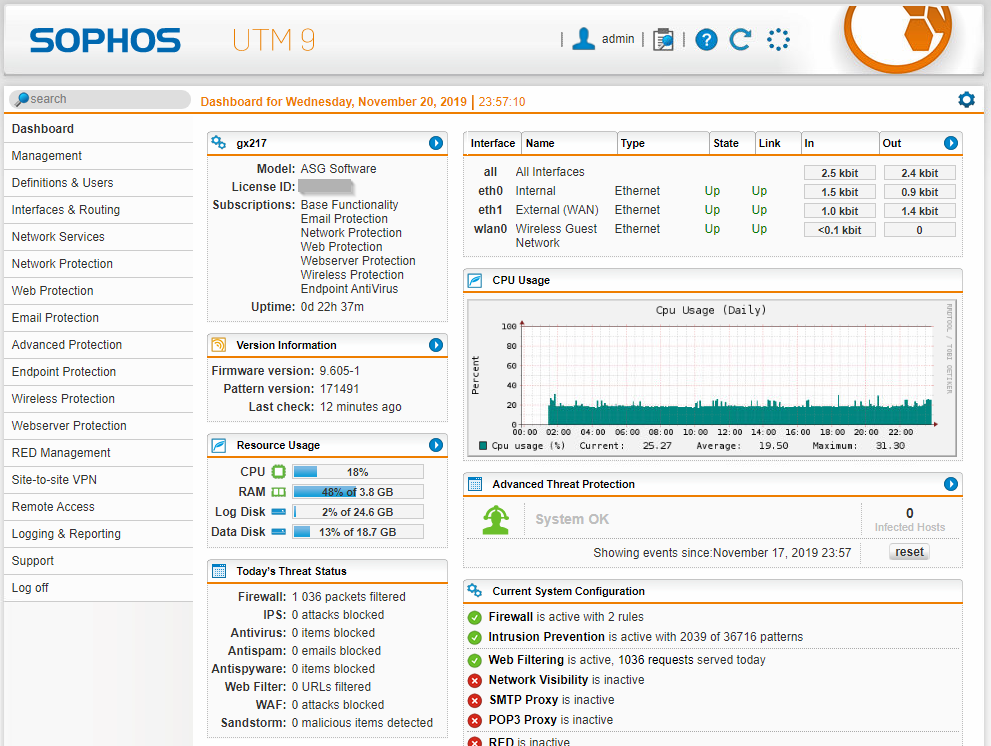991x746 pixels.
Task: Click the admin user icon
Action: click(x=583, y=39)
